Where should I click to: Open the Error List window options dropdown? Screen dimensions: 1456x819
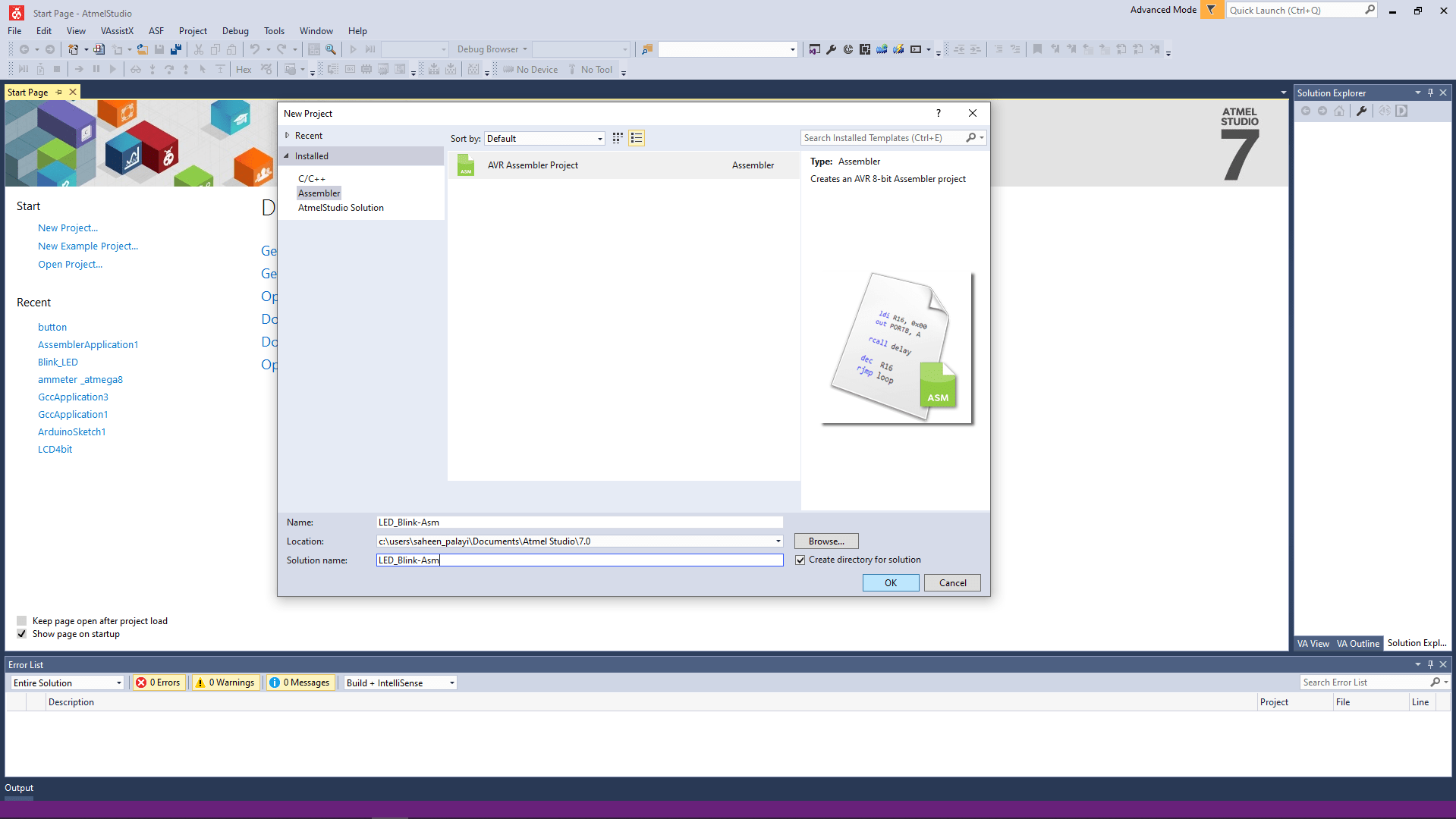[x=1417, y=664]
